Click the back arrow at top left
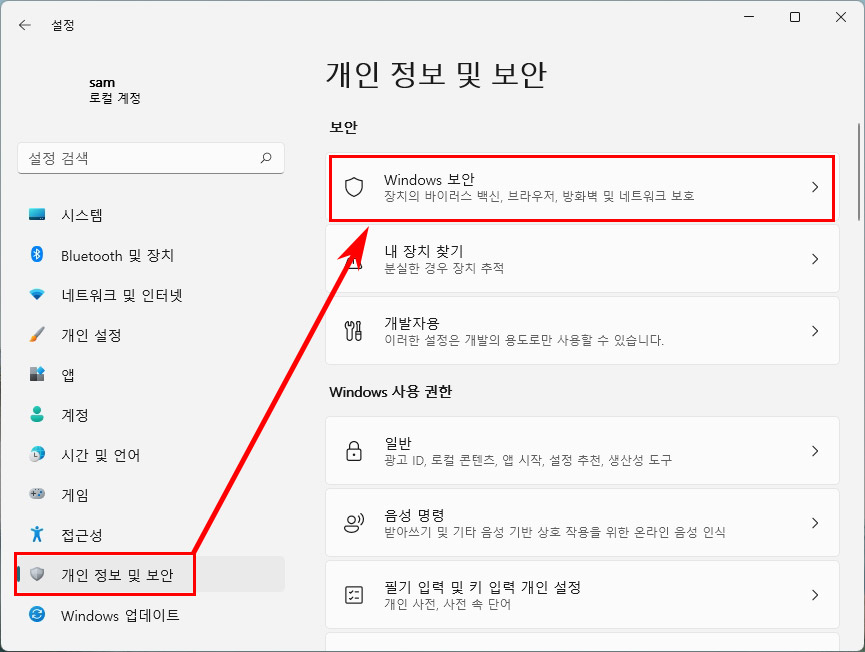The height and width of the screenshot is (652, 865). point(23,25)
